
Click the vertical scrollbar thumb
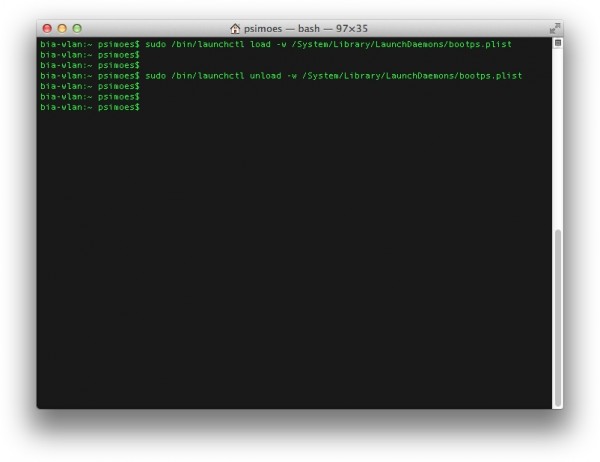coord(558,317)
